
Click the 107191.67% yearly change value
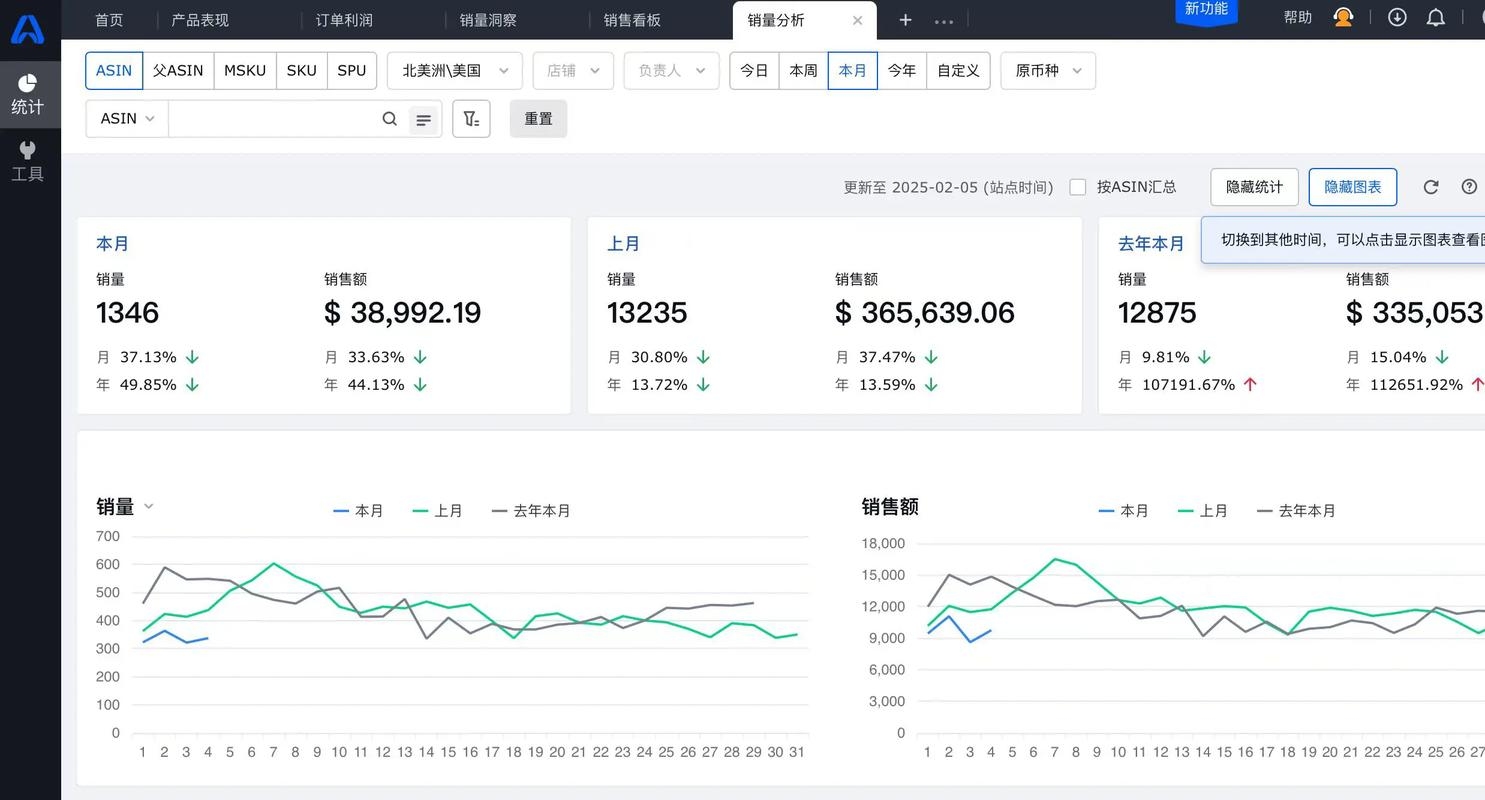coord(1188,385)
